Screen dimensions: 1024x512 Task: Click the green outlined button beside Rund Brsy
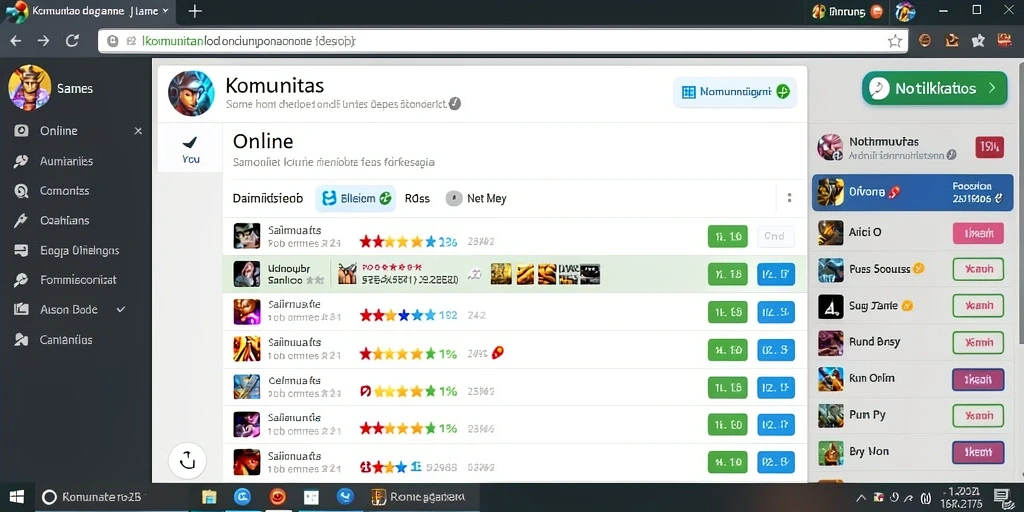coord(978,342)
